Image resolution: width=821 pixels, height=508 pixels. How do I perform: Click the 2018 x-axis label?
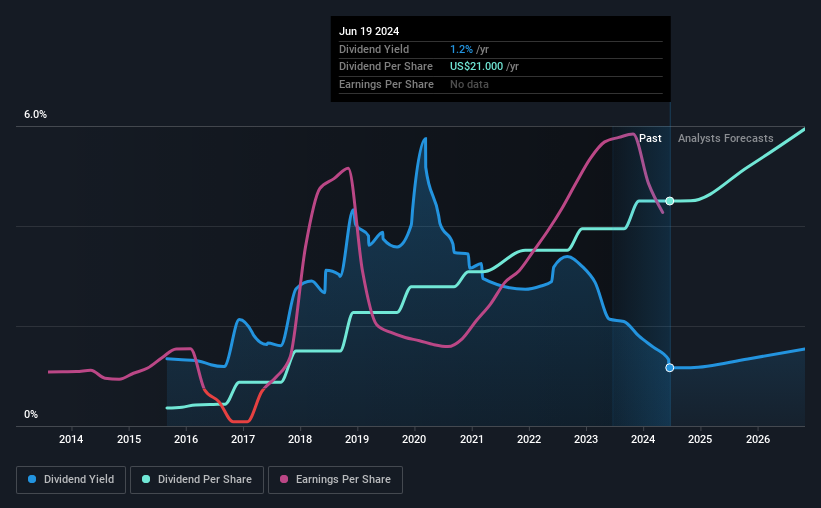point(300,439)
